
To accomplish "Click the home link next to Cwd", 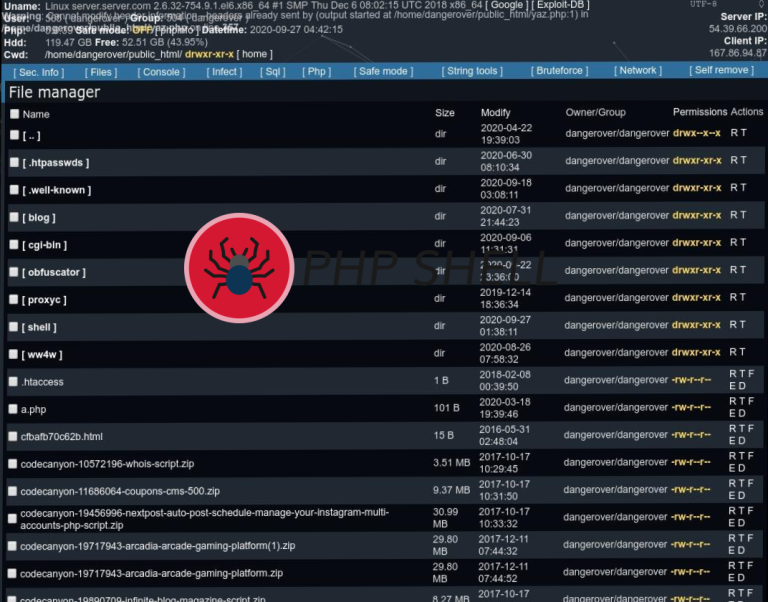I will pos(255,54).
